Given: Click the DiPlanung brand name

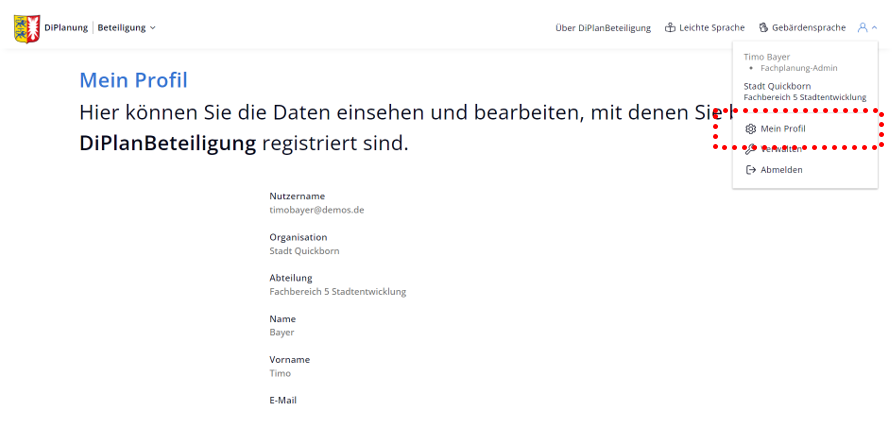Looking at the screenshot, I should point(66,28).
